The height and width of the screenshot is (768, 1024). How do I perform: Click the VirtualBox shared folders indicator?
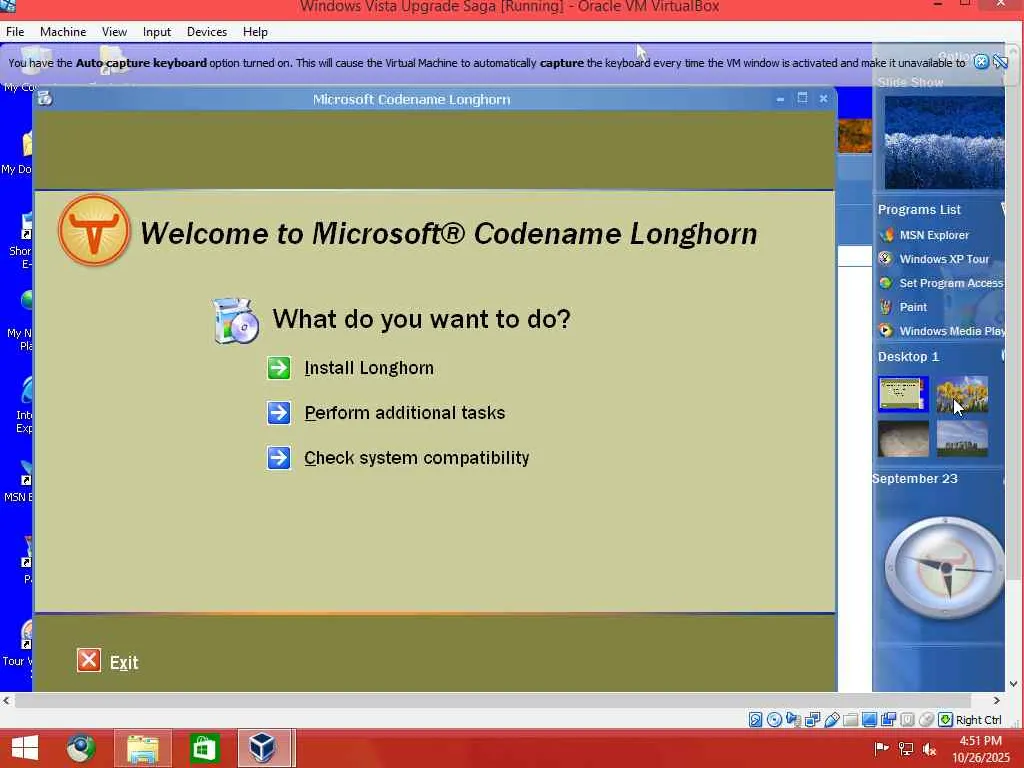point(850,720)
